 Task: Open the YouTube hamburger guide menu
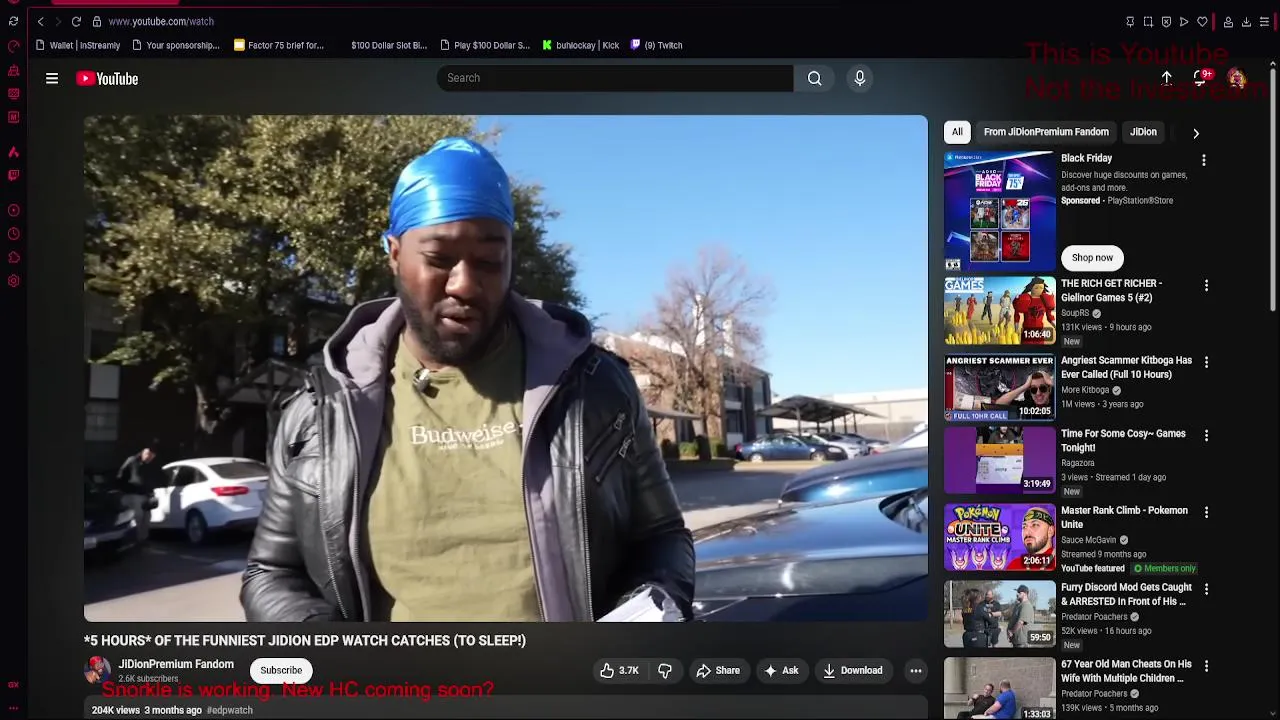tap(52, 78)
